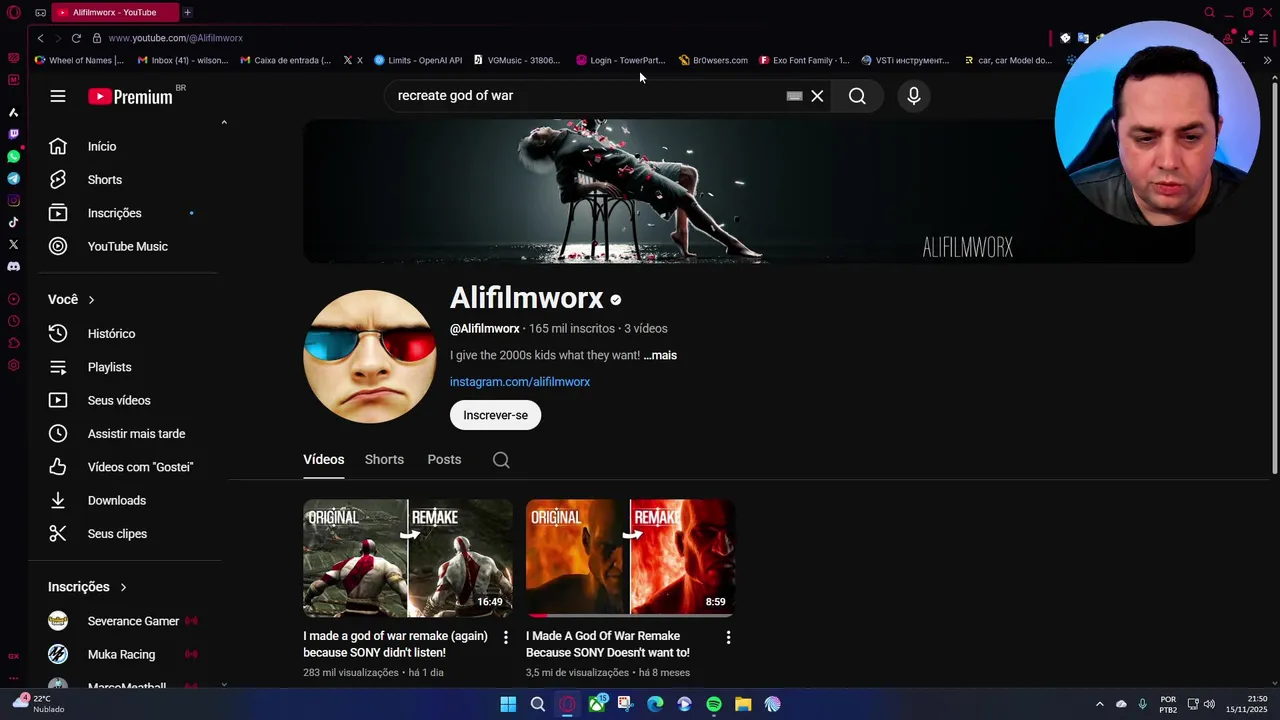The image size is (1280, 720).
Task: Open WhatsApp in Opera sidebar
Action: click(x=13, y=156)
